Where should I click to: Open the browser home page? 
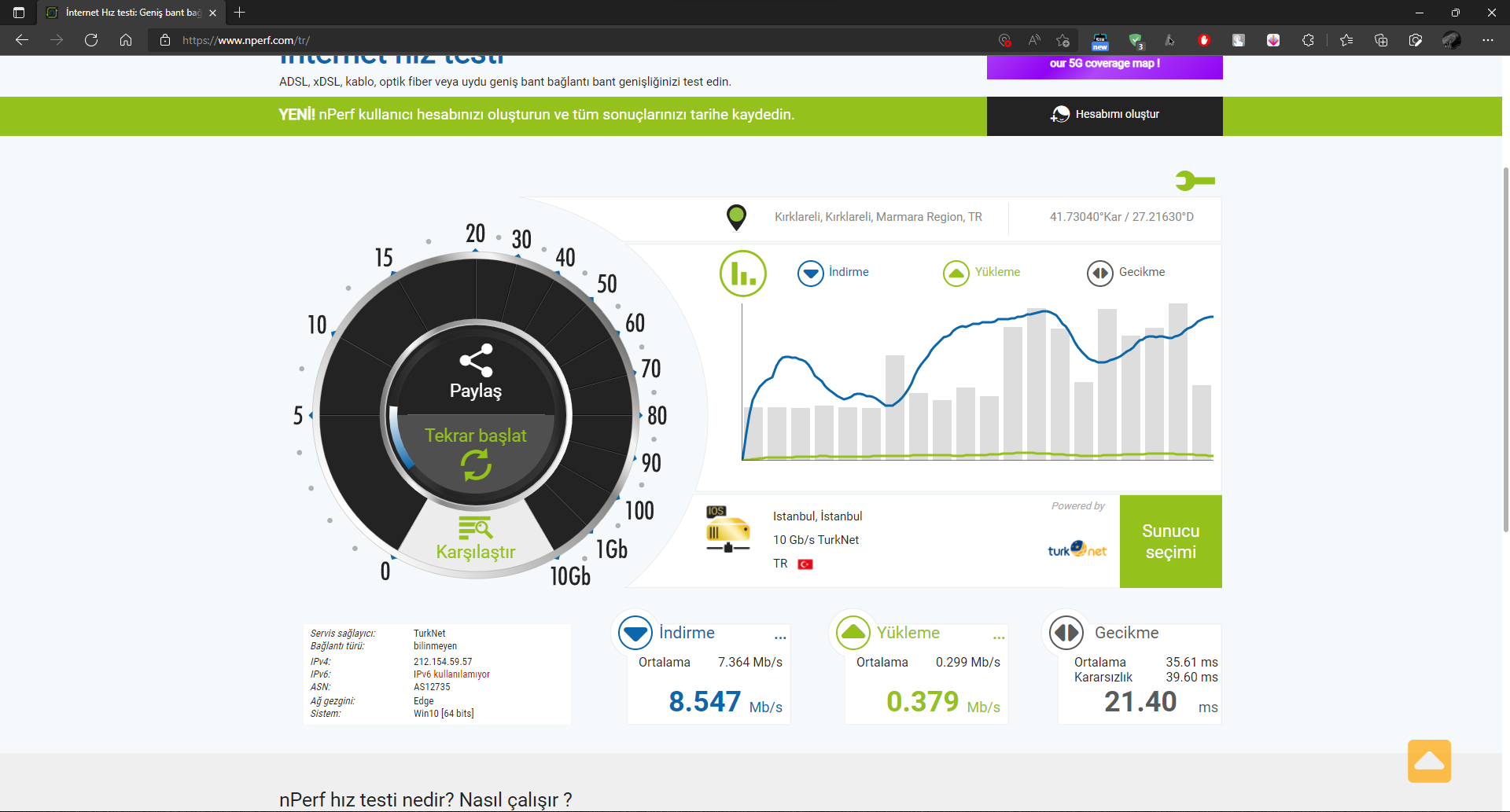(x=126, y=40)
